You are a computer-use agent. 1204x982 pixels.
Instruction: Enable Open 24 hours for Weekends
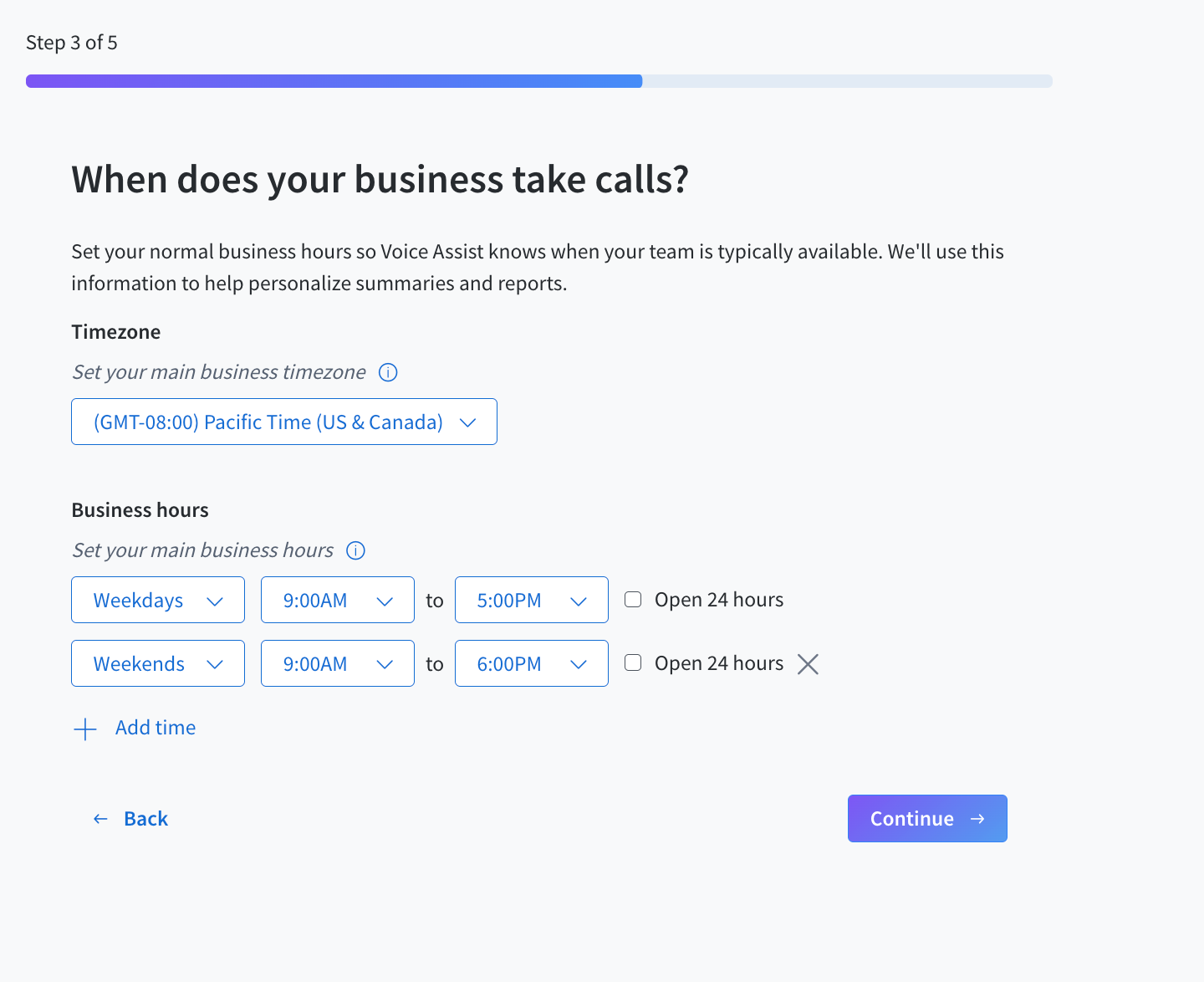coord(634,663)
